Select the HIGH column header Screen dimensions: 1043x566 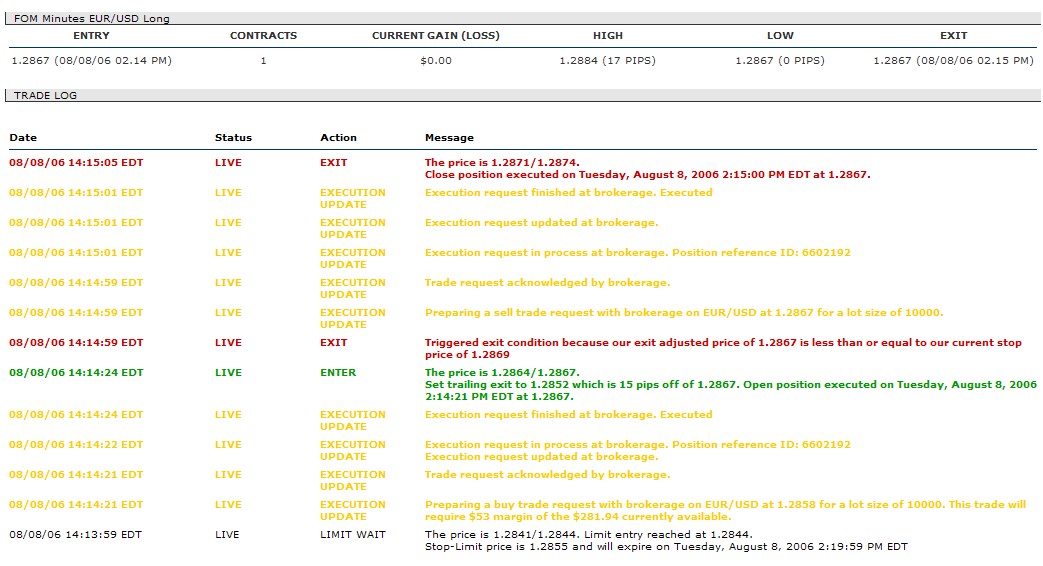click(607, 36)
